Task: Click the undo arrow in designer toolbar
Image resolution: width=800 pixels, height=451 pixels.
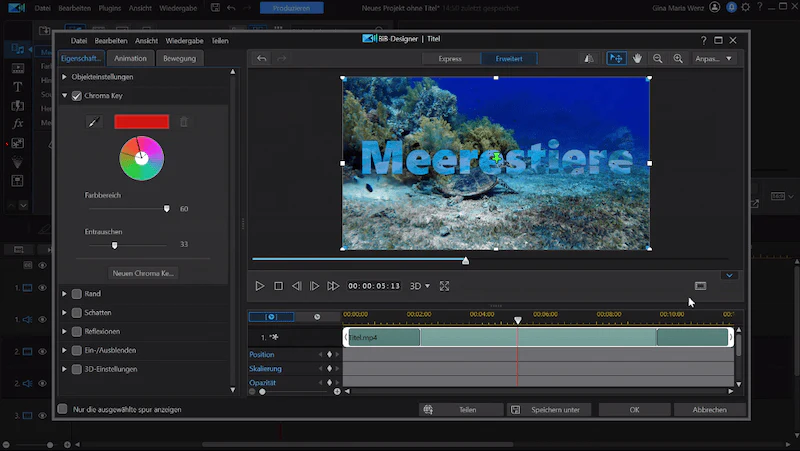Action: (262, 59)
